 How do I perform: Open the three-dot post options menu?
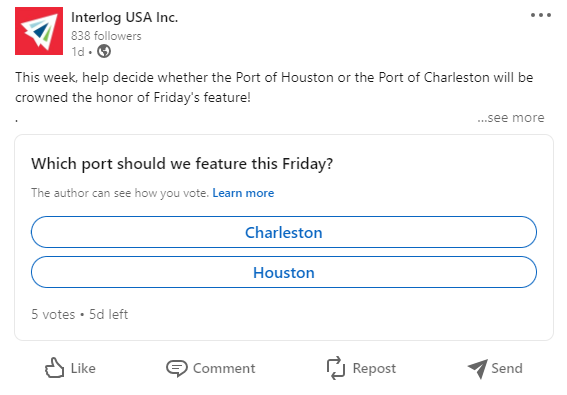[x=541, y=15]
